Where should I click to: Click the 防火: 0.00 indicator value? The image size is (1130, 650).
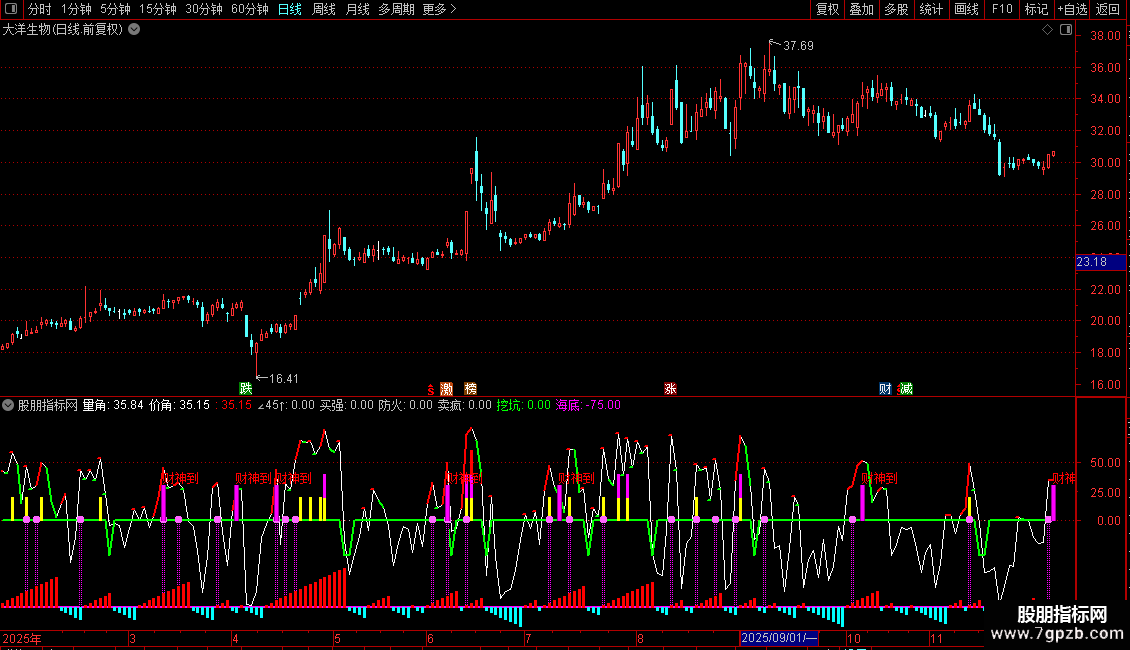[406, 405]
